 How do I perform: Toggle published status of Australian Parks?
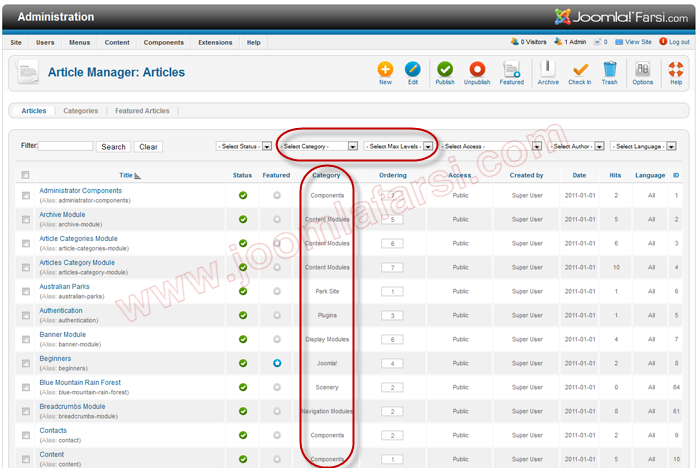coord(243,291)
